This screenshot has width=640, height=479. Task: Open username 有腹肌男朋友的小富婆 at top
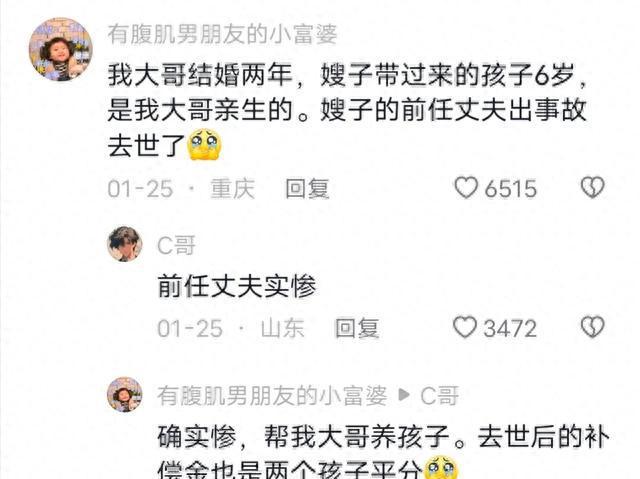[x=222, y=34]
